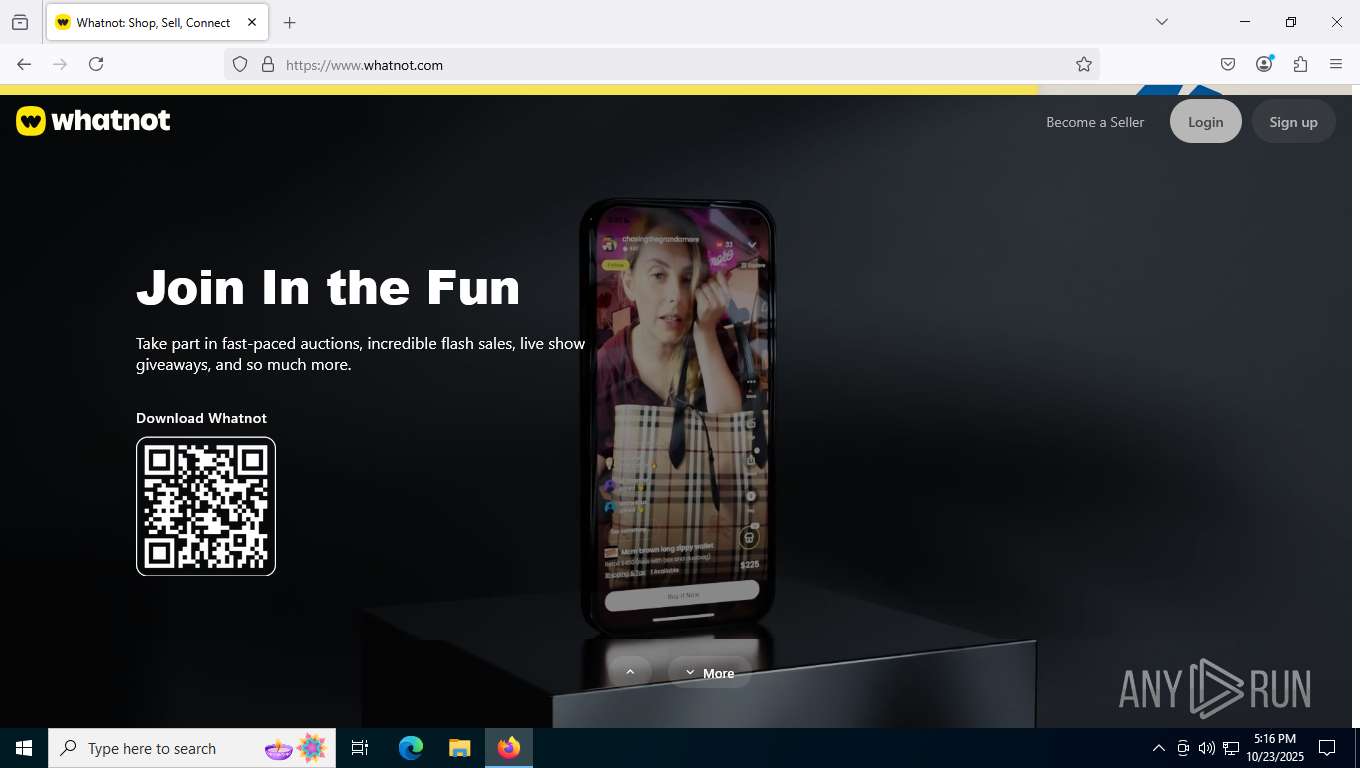Reload the page
The image size is (1360, 768).
coord(96,64)
